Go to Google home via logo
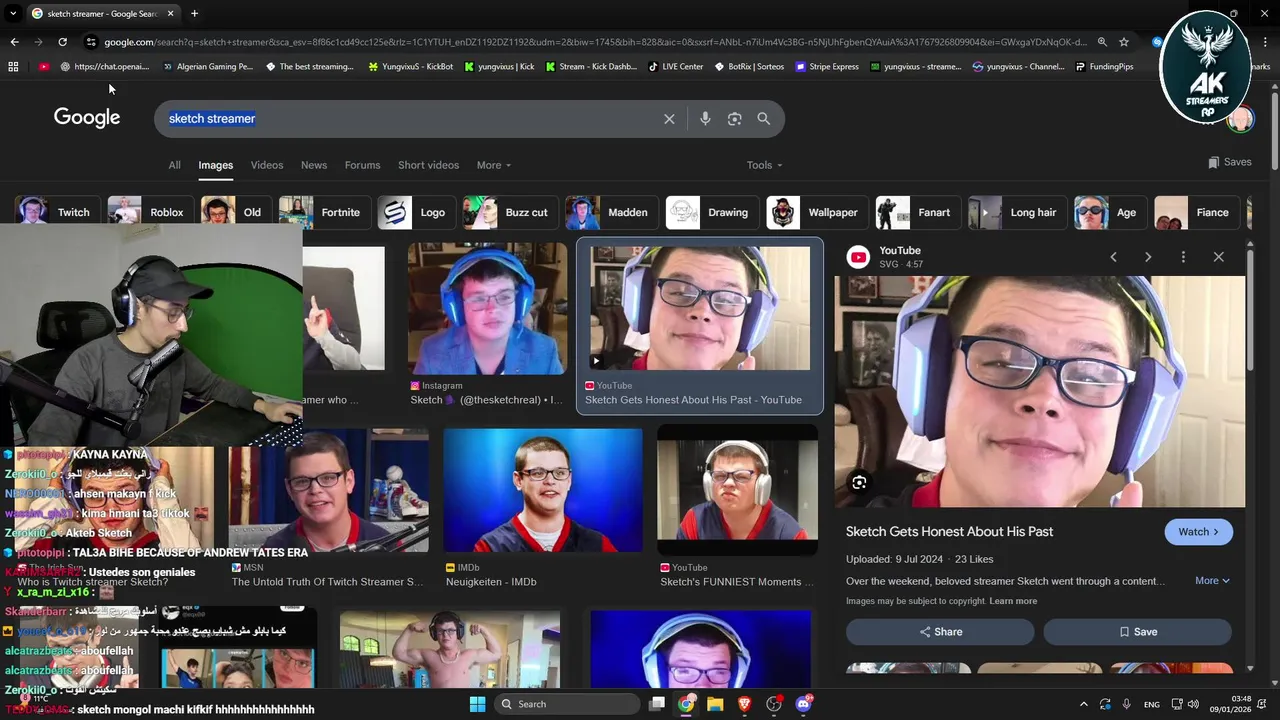 point(87,118)
